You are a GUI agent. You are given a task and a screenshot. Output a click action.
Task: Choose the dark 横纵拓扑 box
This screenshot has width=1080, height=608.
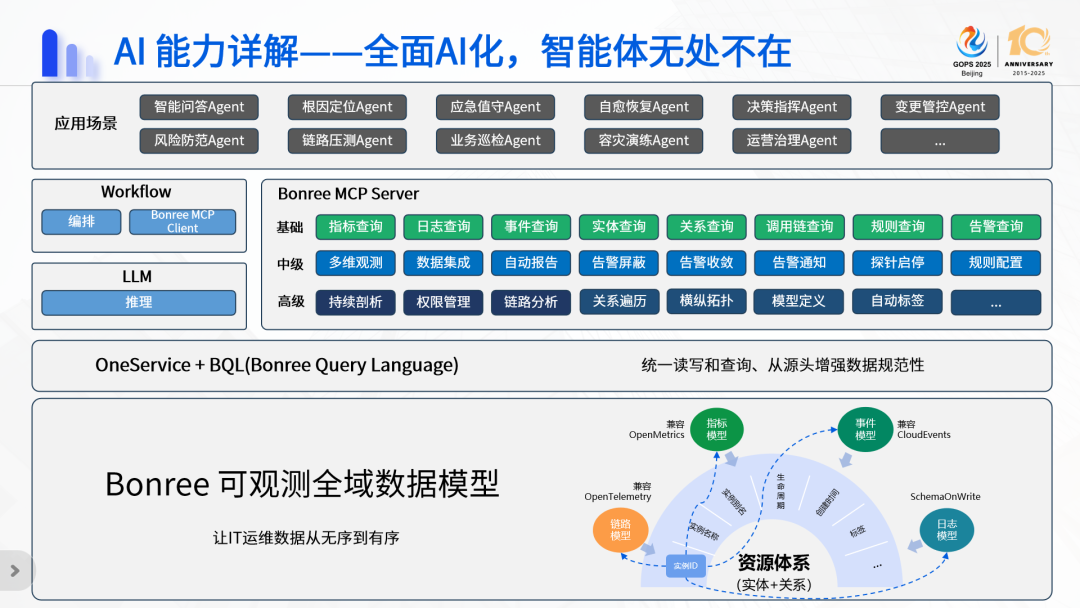(706, 301)
